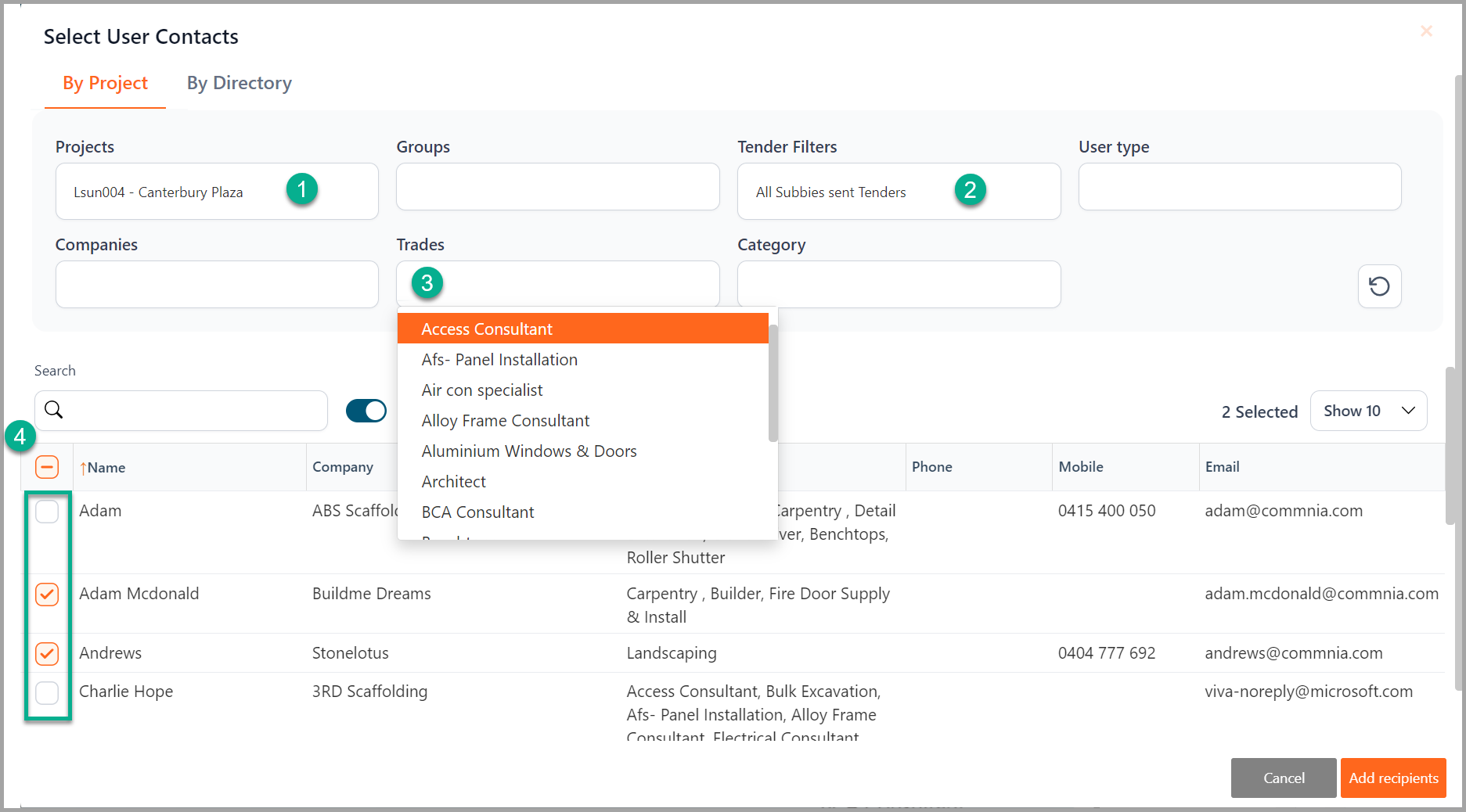The image size is (1466, 812).
Task: Select Afs- Panel Installation trade
Action: coord(582,360)
